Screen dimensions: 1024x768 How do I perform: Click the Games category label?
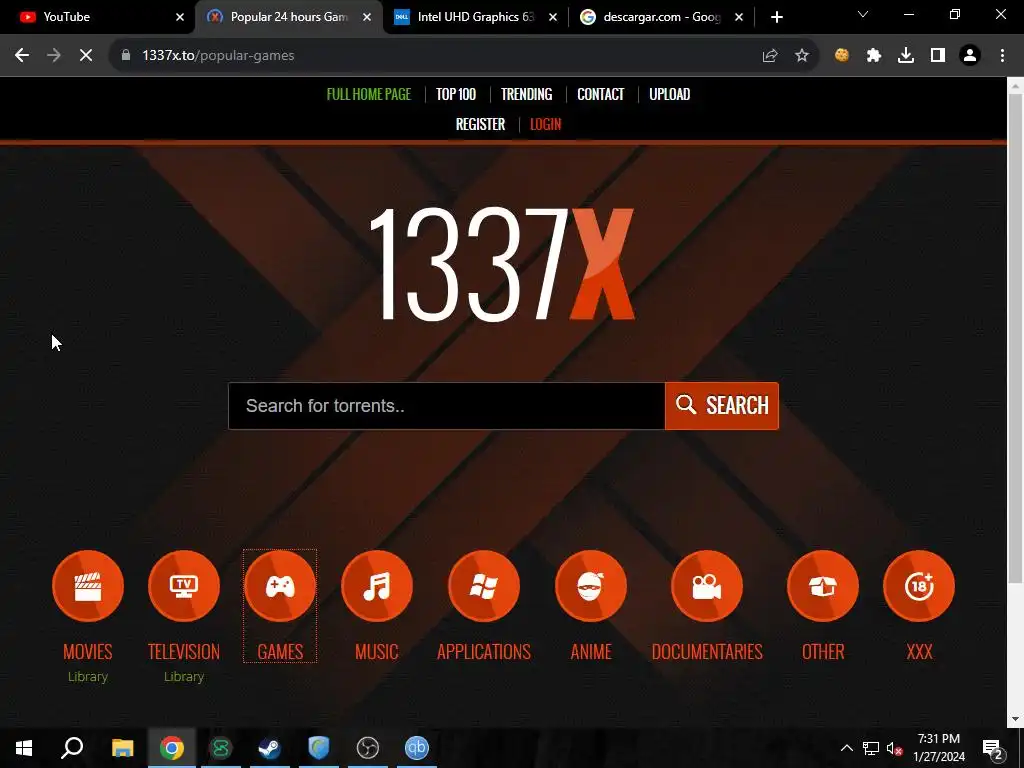click(x=280, y=652)
